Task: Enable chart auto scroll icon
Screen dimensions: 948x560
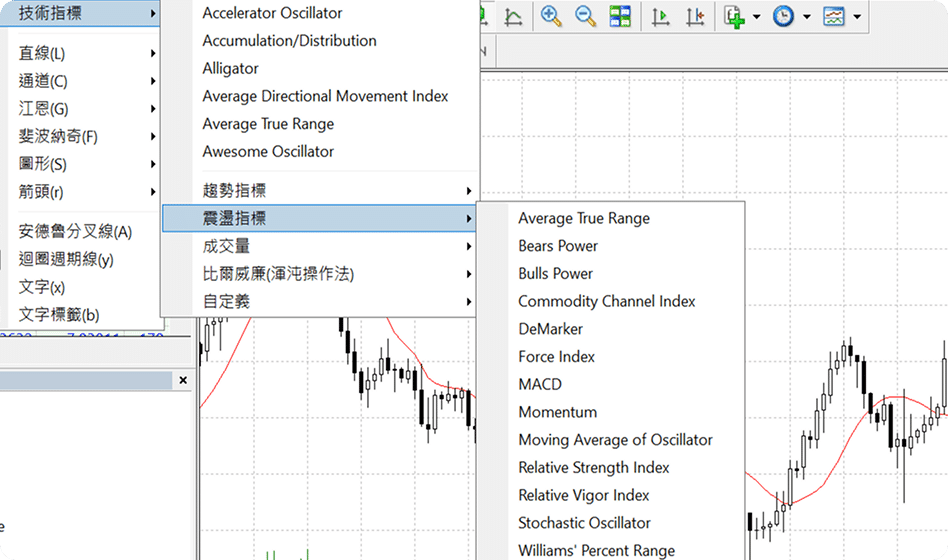Action: [x=661, y=16]
